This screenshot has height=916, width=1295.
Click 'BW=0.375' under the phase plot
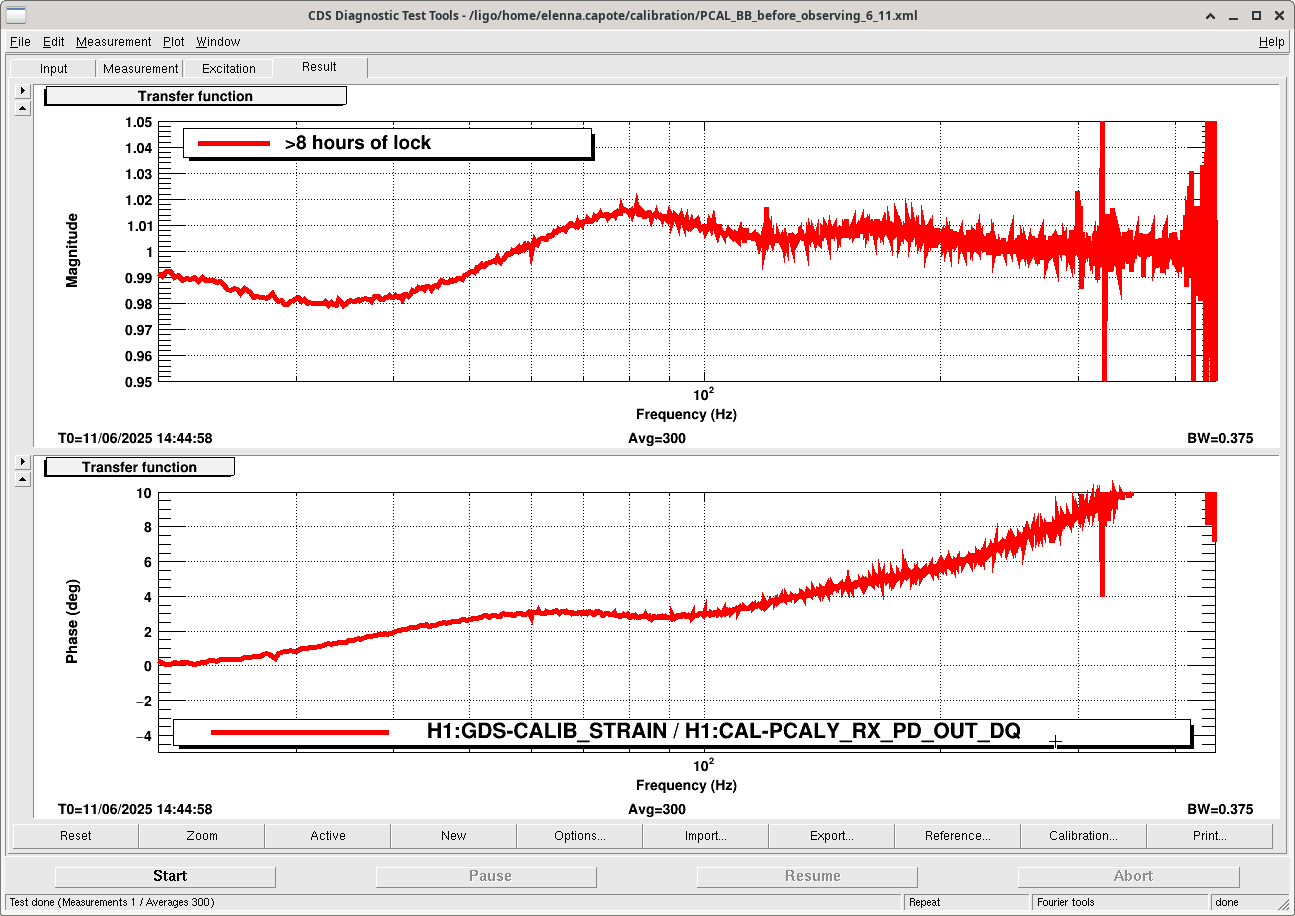1220,809
